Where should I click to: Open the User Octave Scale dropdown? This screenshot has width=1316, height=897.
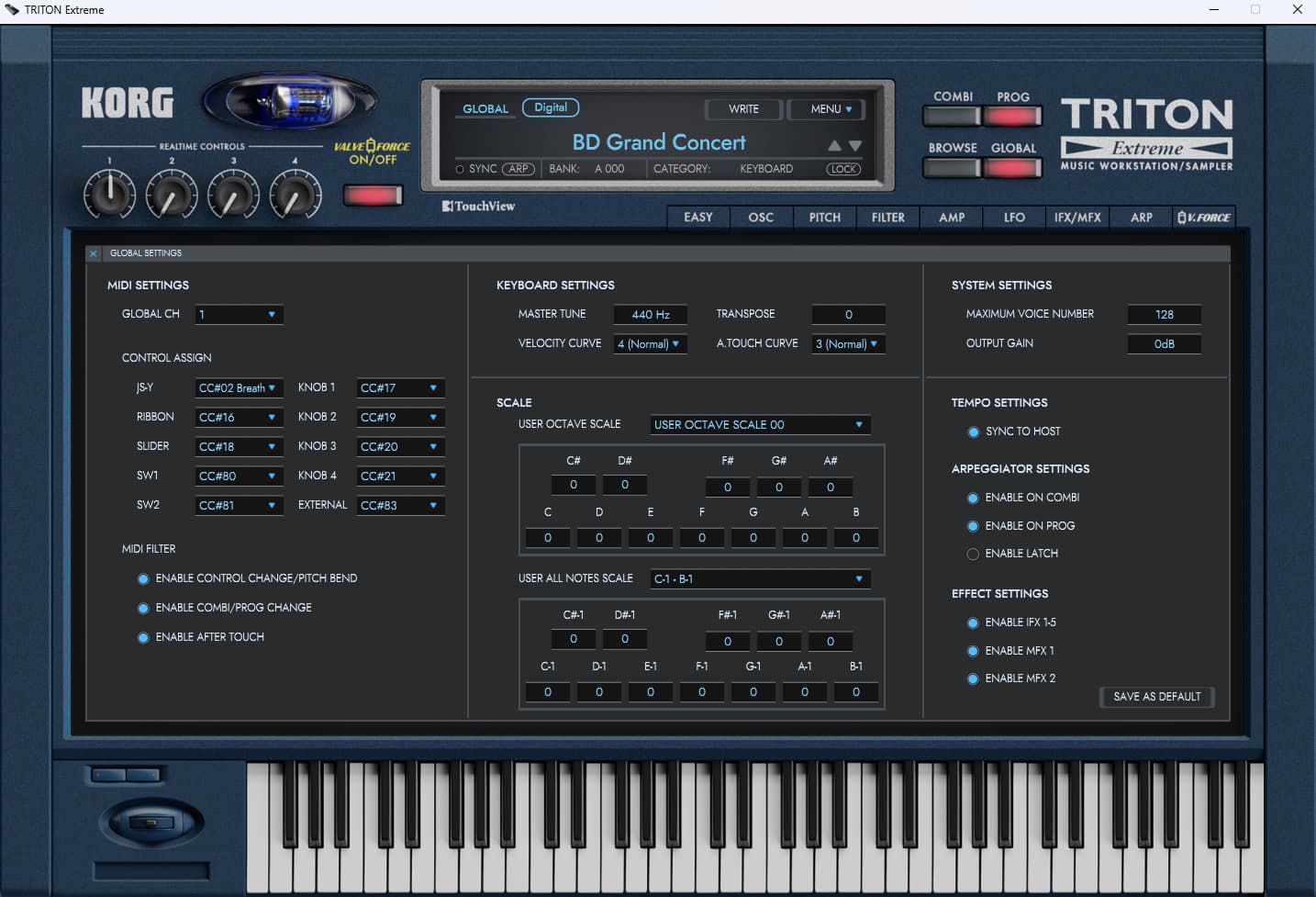tap(760, 425)
